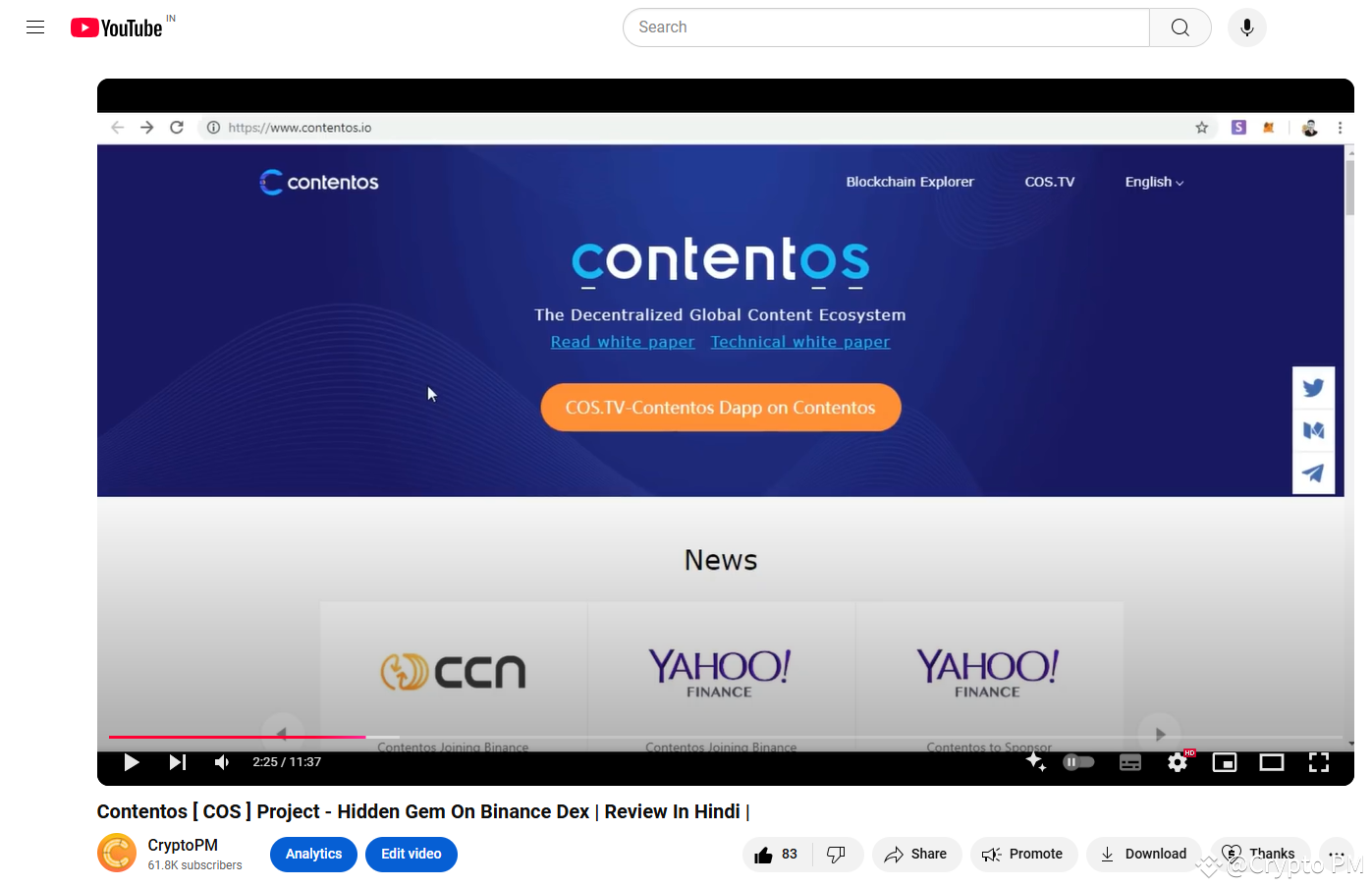Click the Download button

tap(1143, 855)
